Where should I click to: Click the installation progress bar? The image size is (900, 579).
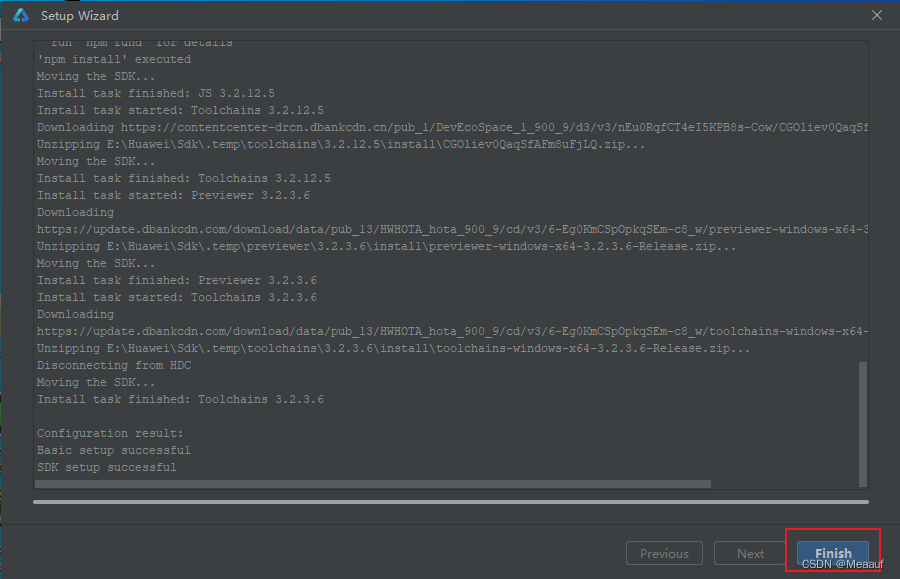tap(451, 502)
